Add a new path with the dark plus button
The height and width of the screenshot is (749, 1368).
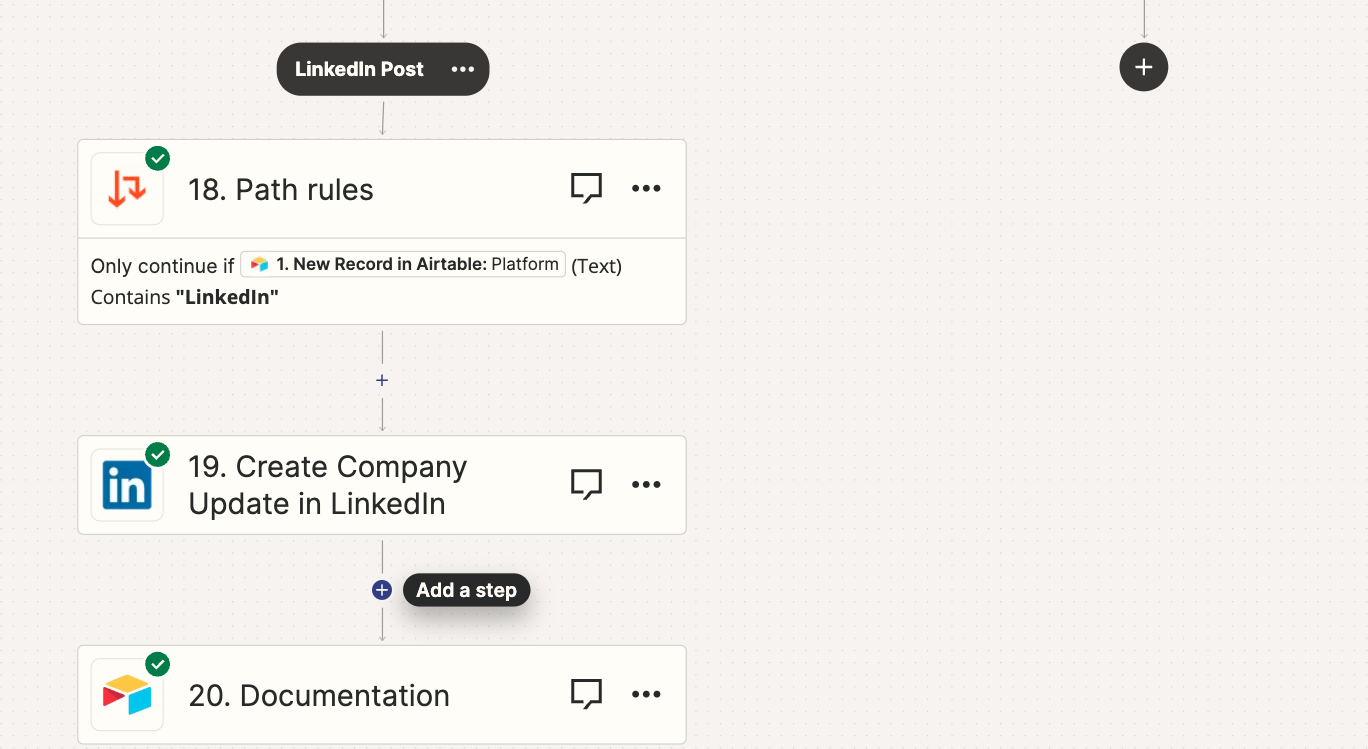(1144, 67)
